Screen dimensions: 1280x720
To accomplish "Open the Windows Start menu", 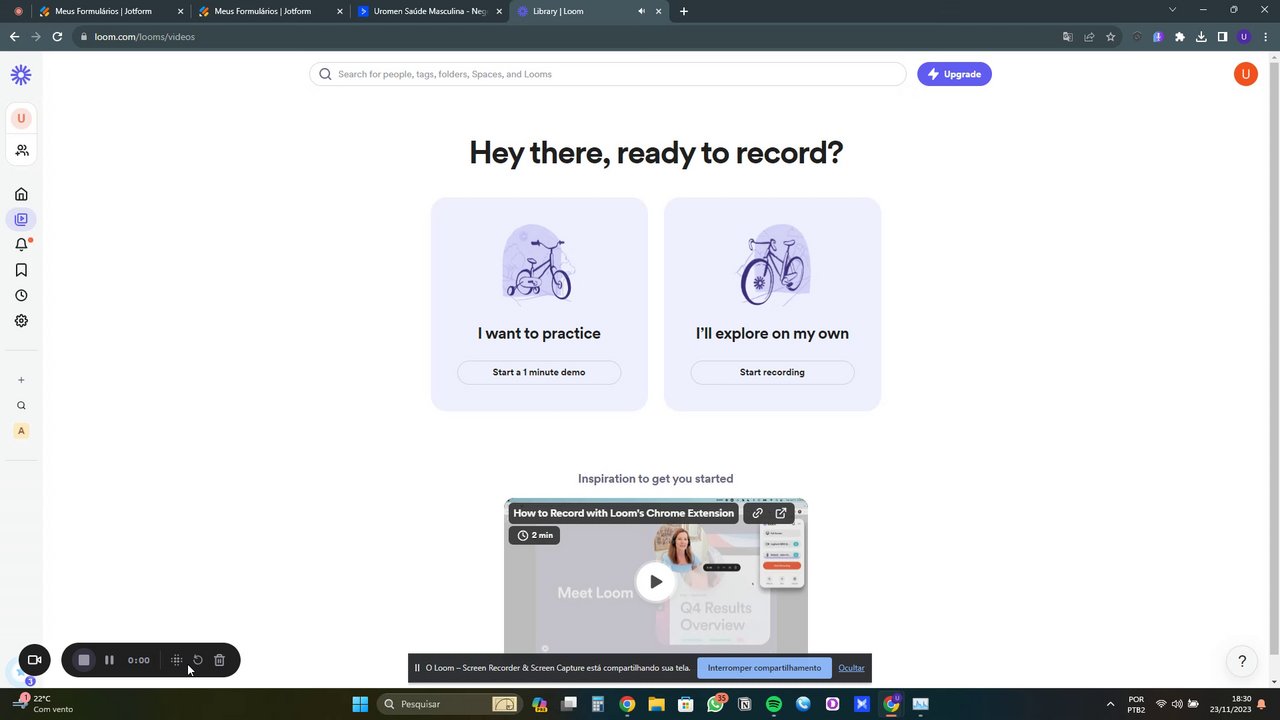I will pyautogui.click(x=360, y=704).
